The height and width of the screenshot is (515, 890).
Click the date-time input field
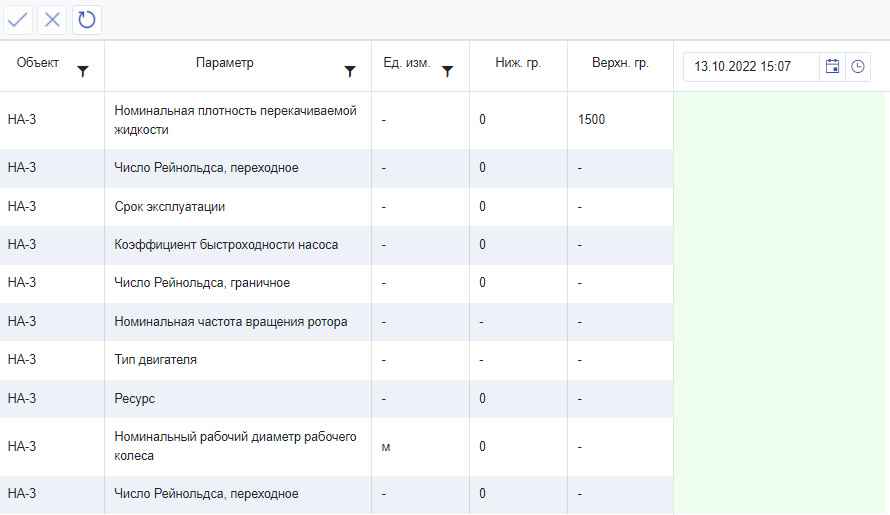pos(750,67)
